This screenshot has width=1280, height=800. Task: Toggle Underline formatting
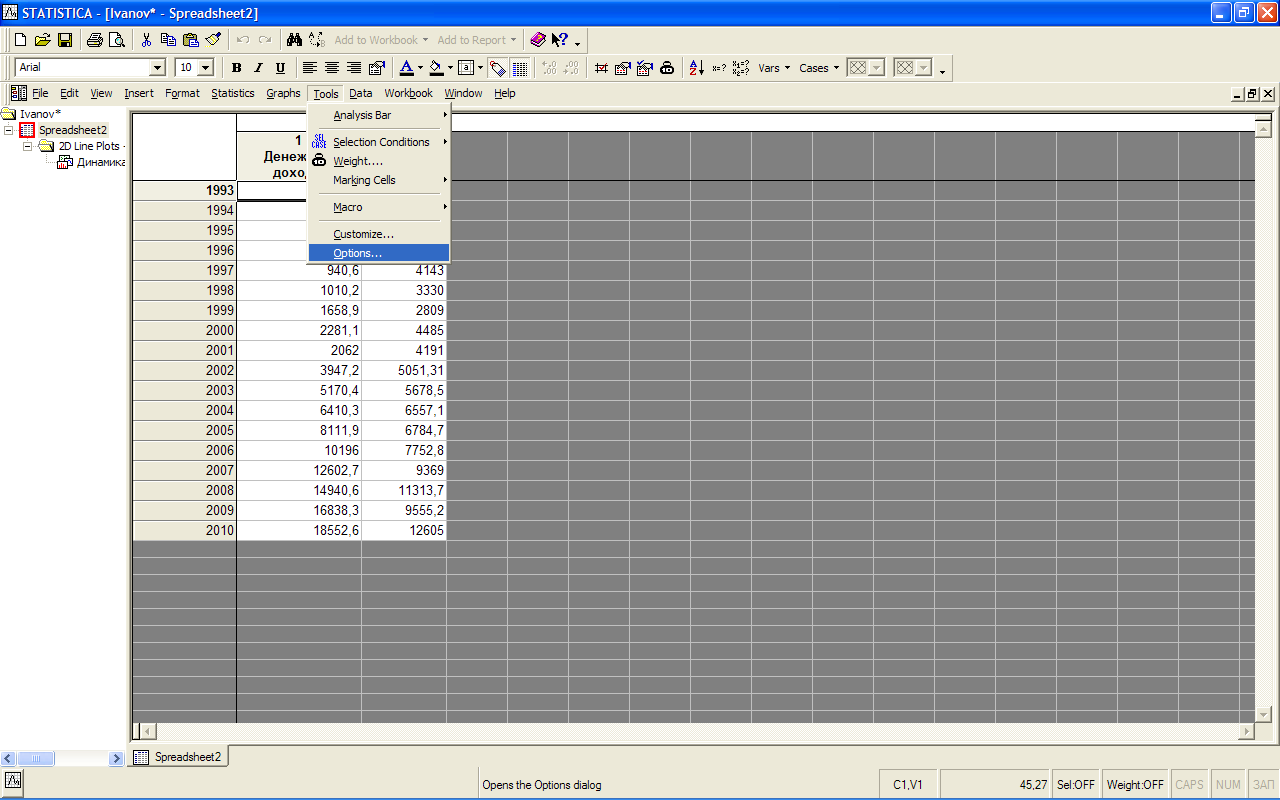coord(280,68)
